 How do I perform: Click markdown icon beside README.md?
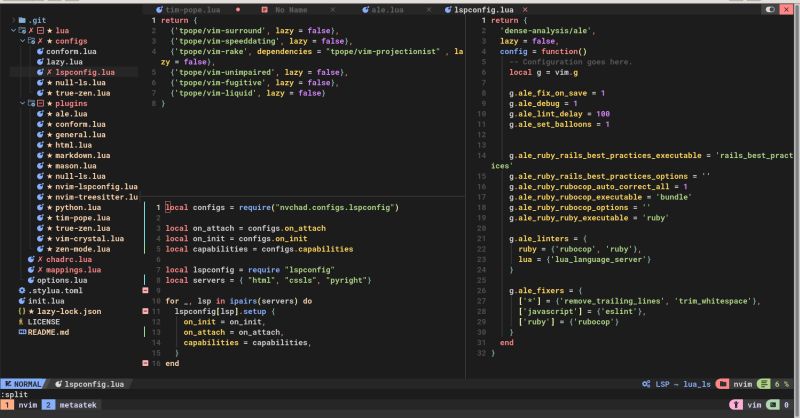[x=22, y=332]
